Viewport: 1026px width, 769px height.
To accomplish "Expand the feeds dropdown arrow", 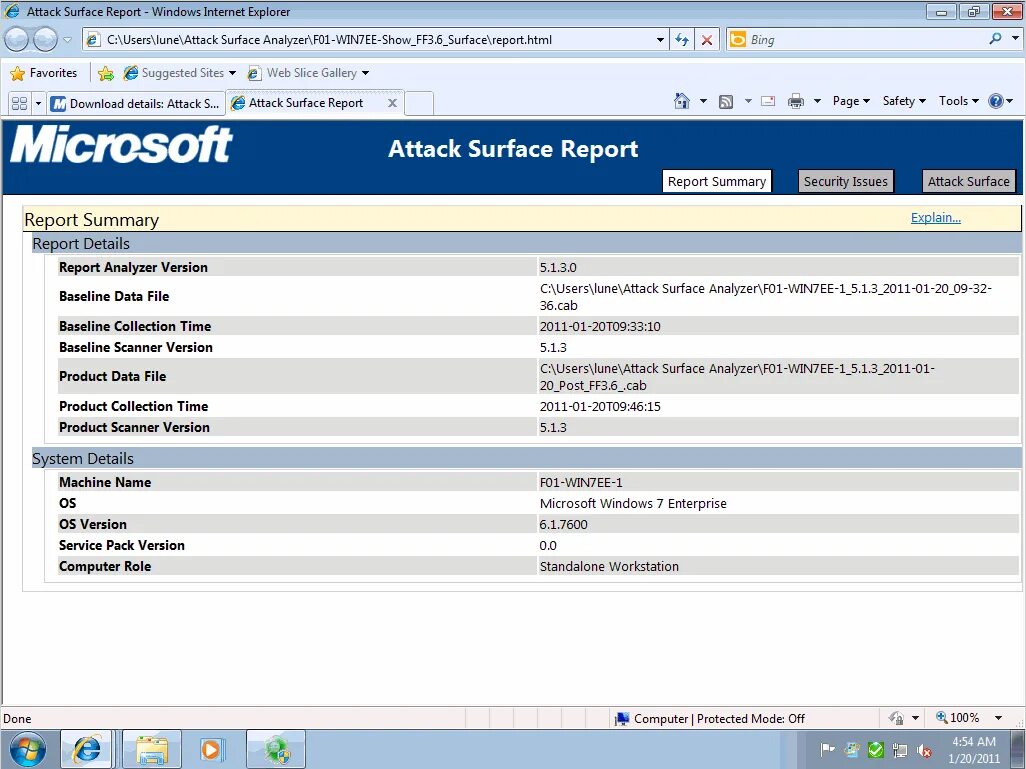I will (x=748, y=101).
